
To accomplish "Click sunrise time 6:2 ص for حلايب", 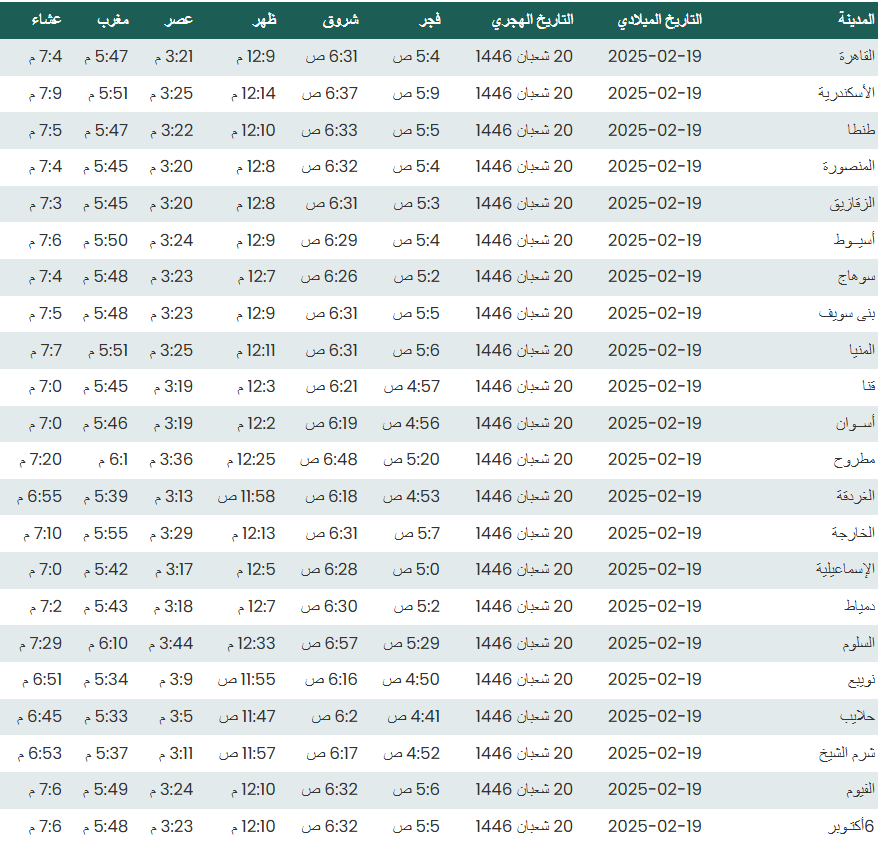I will click(334, 717).
